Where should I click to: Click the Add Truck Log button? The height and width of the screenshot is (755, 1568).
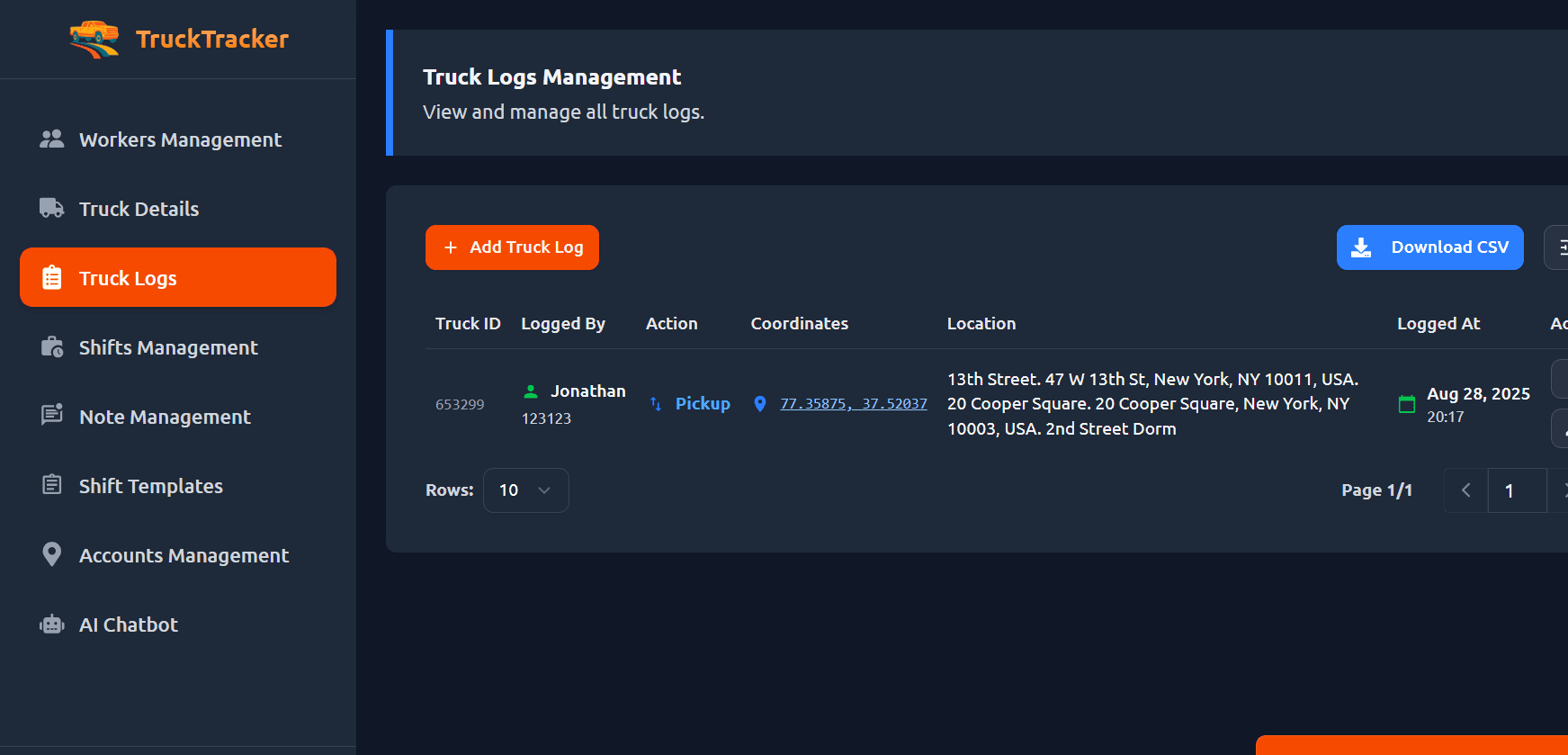512,247
